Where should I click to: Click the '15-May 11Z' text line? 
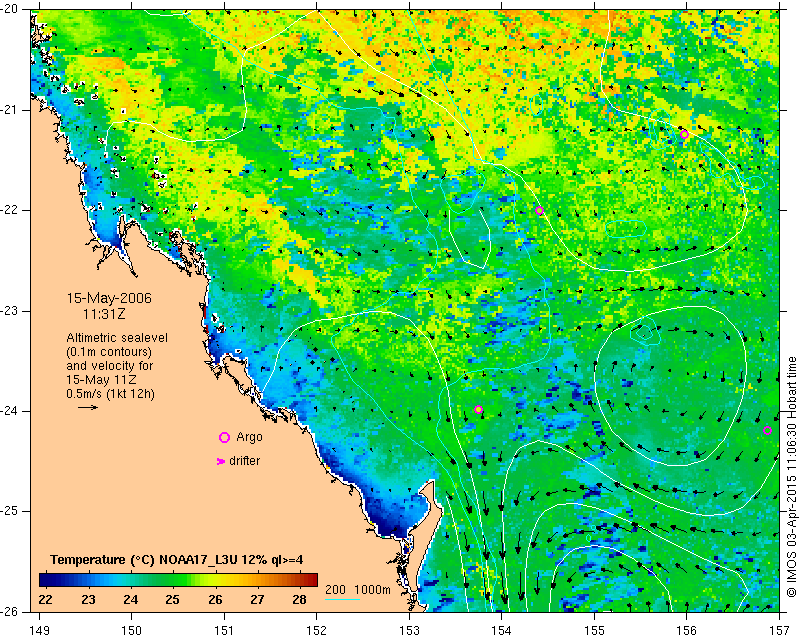101,380
